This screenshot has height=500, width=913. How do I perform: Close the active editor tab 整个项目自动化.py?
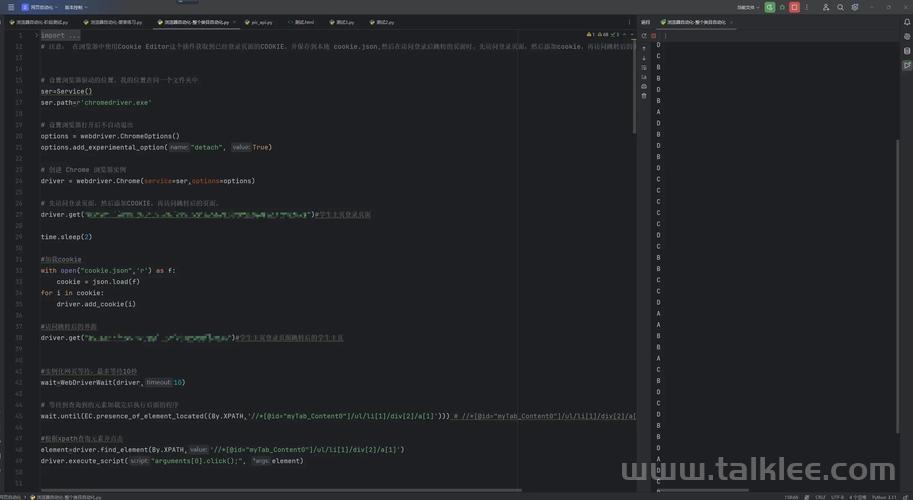click(x=234, y=22)
